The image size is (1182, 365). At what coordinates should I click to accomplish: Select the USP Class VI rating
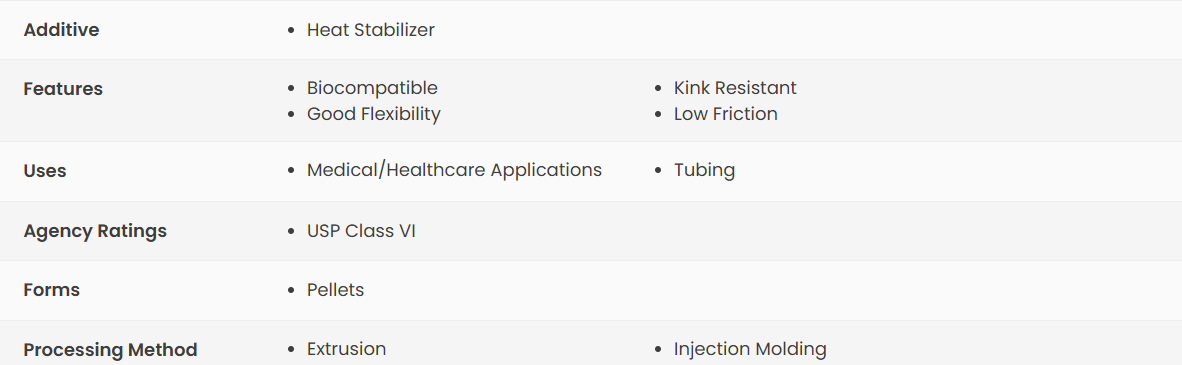361,231
